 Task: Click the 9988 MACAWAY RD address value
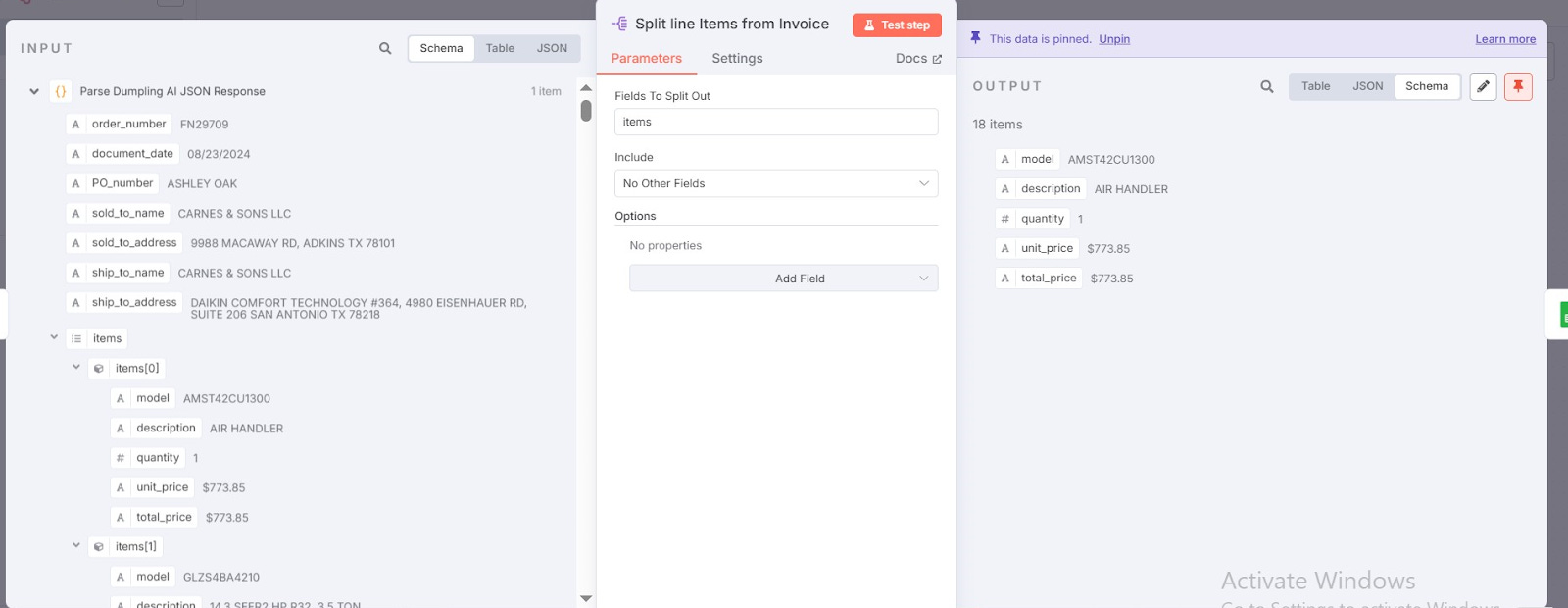[x=293, y=243]
